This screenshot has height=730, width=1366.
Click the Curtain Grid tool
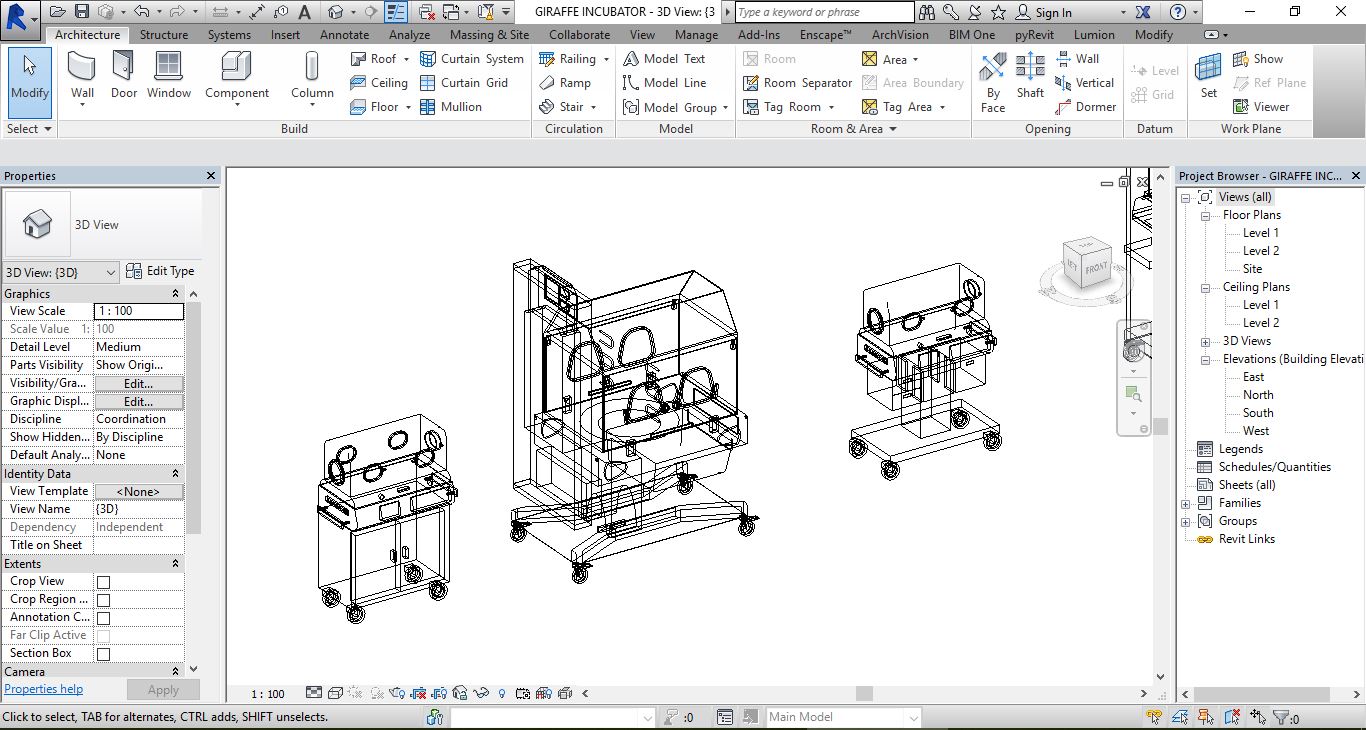click(465, 83)
